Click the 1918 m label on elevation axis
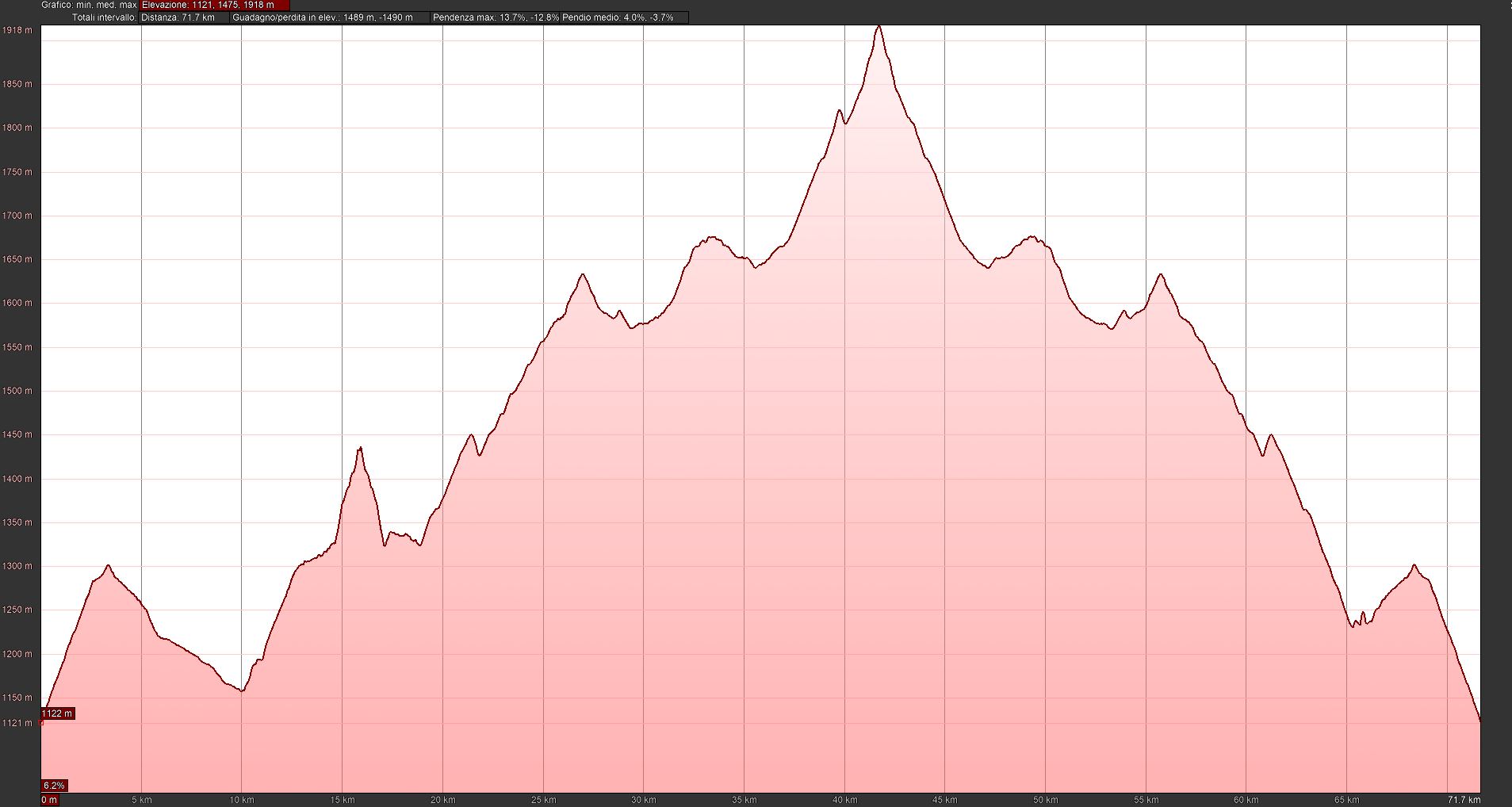Image resolution: width=1512 pixels, height=807 pixels. coord(17,31)
